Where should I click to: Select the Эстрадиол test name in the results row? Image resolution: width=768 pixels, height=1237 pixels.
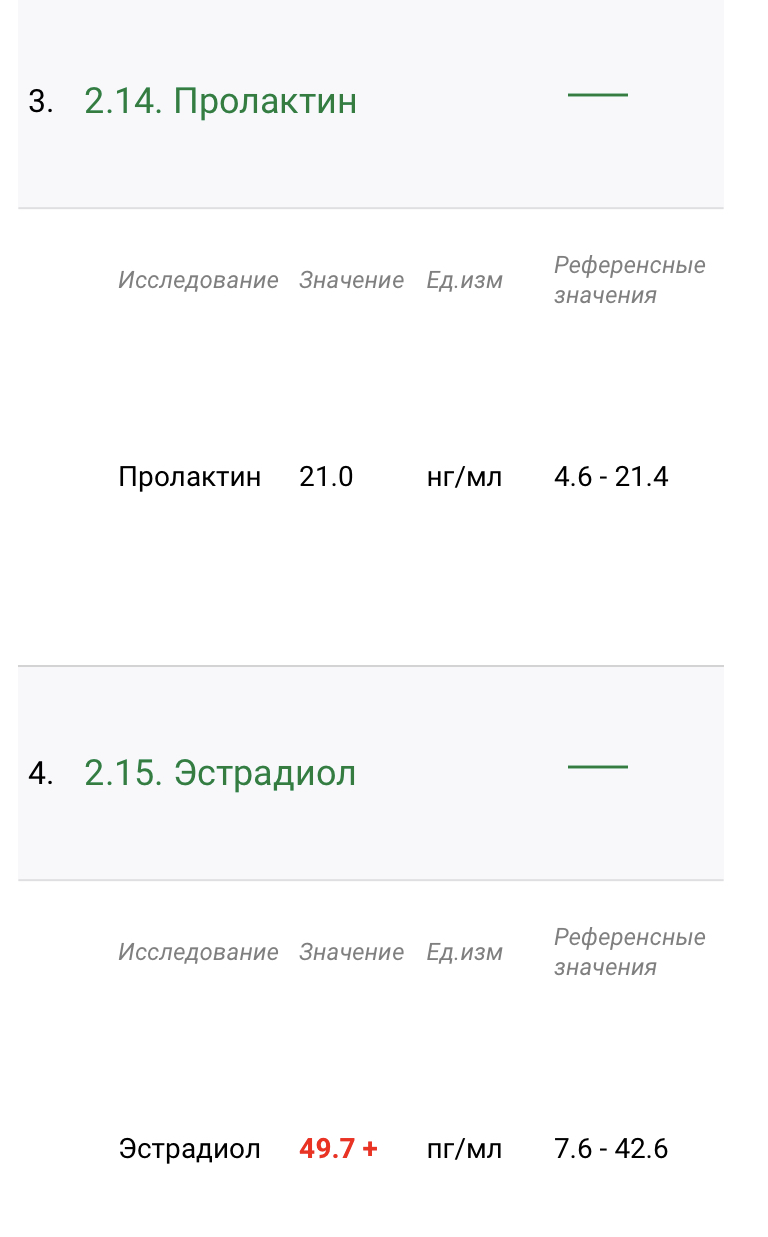tap(189, 1149)
